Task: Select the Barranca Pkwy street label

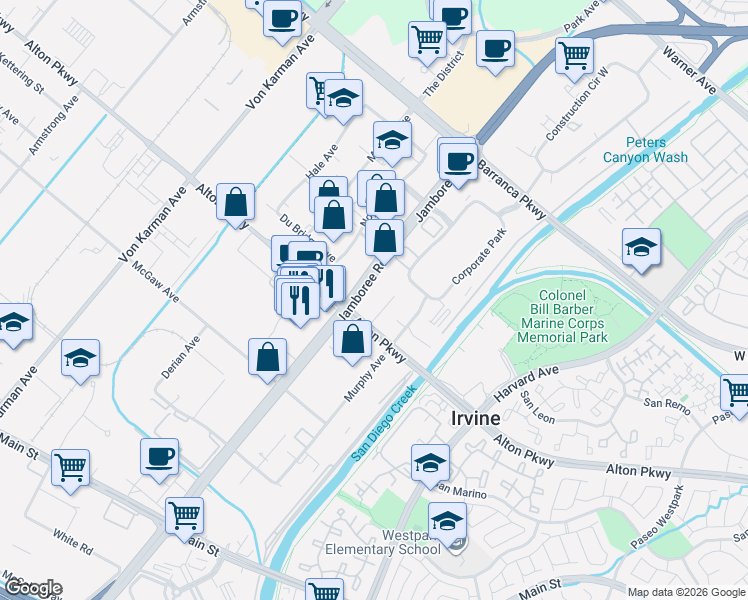Action: point(511,189)
